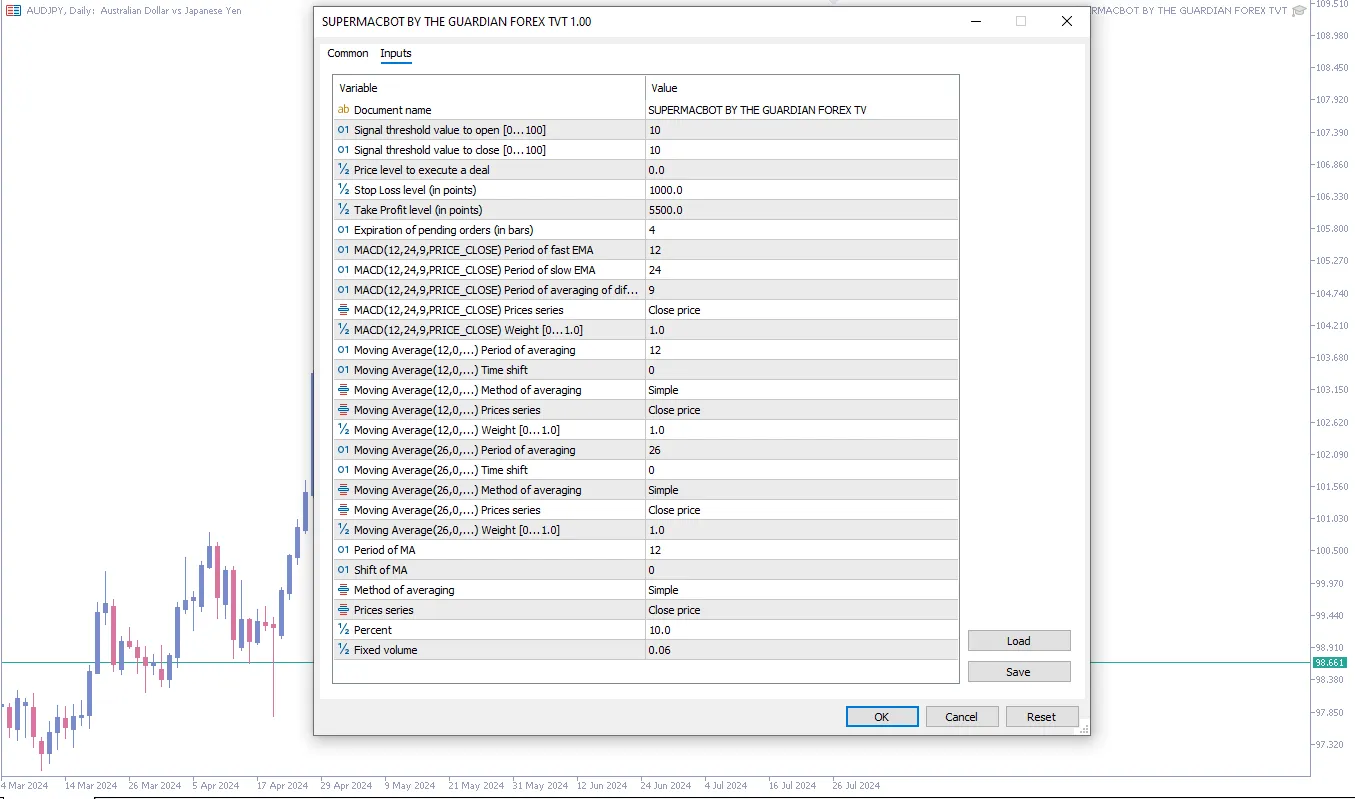The width and height of the screenshot is (1355, 799).
Task: Select the Inputs tab
Action: pos(396,53)
